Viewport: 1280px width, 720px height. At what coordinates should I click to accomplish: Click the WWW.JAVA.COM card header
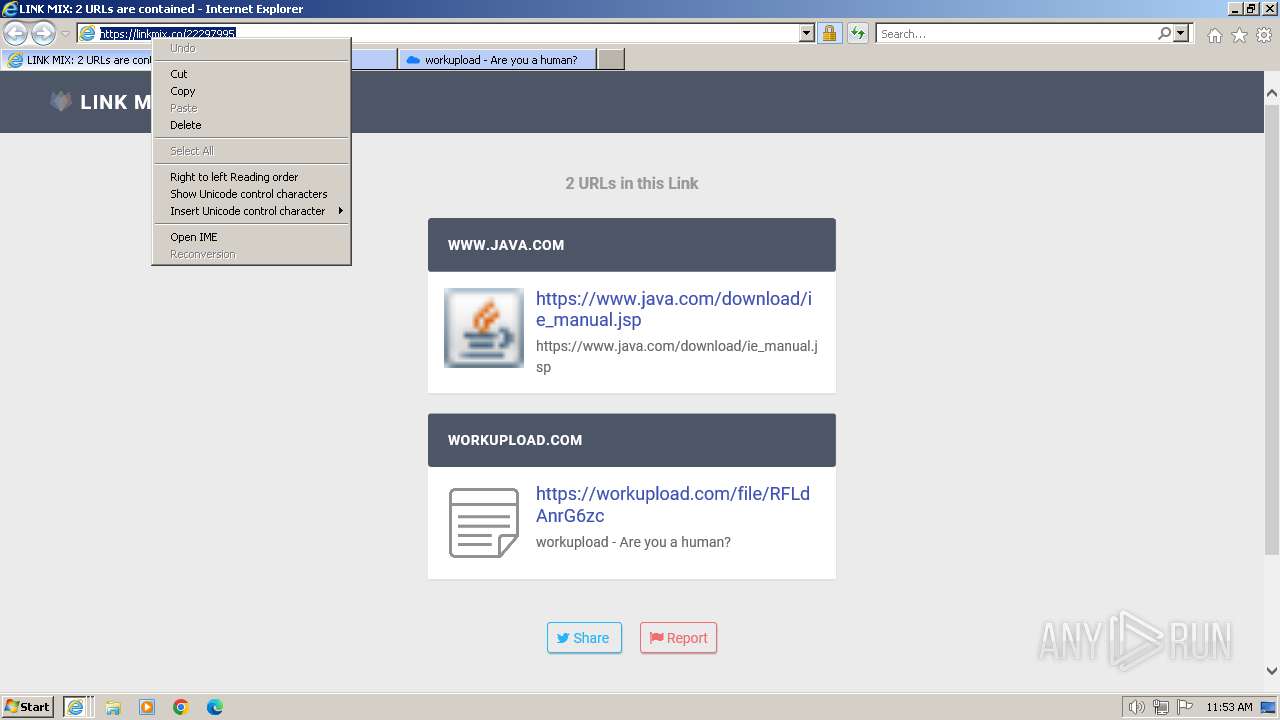click(632, 245)
